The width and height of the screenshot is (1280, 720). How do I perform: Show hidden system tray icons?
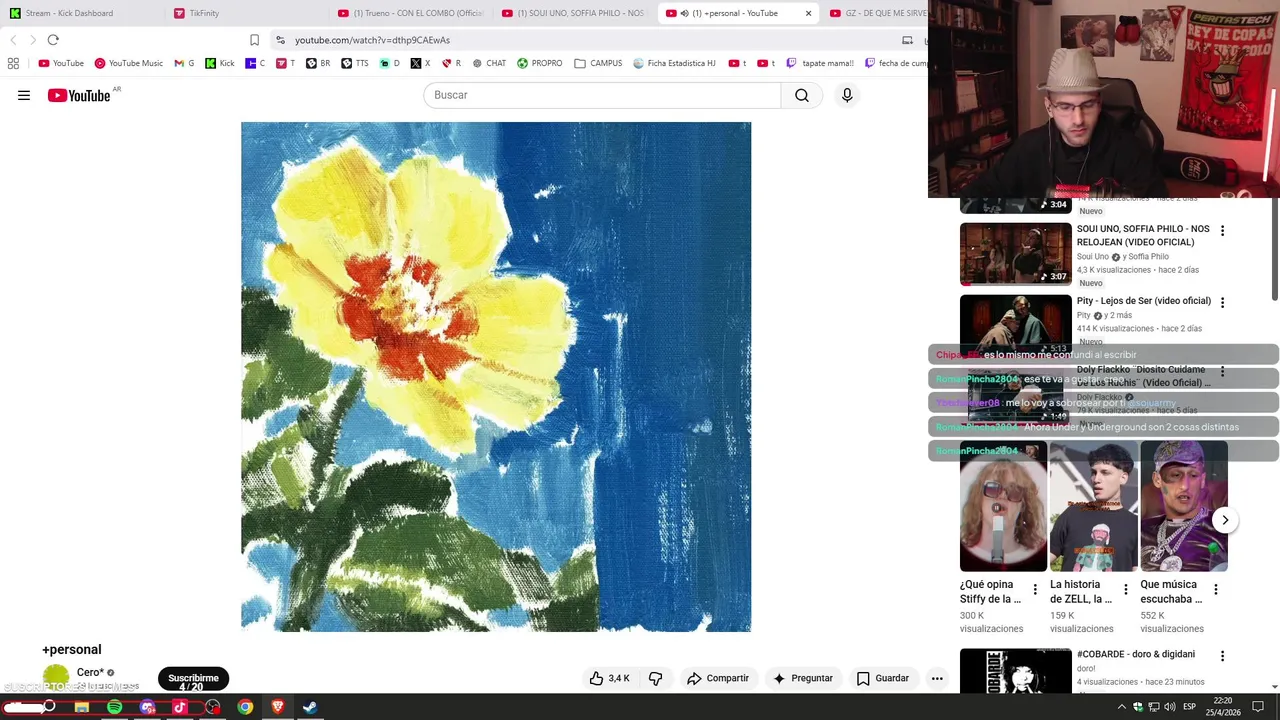1122,707
